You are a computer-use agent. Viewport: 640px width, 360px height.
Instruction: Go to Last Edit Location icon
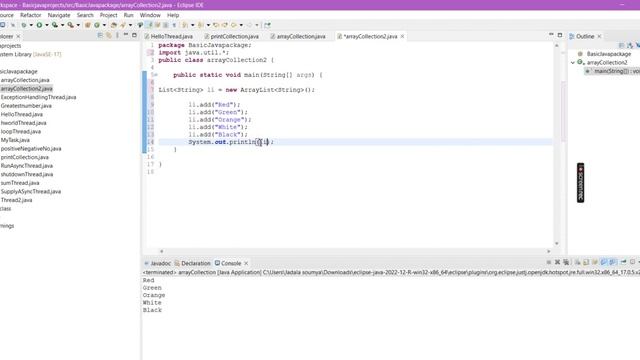216,25
